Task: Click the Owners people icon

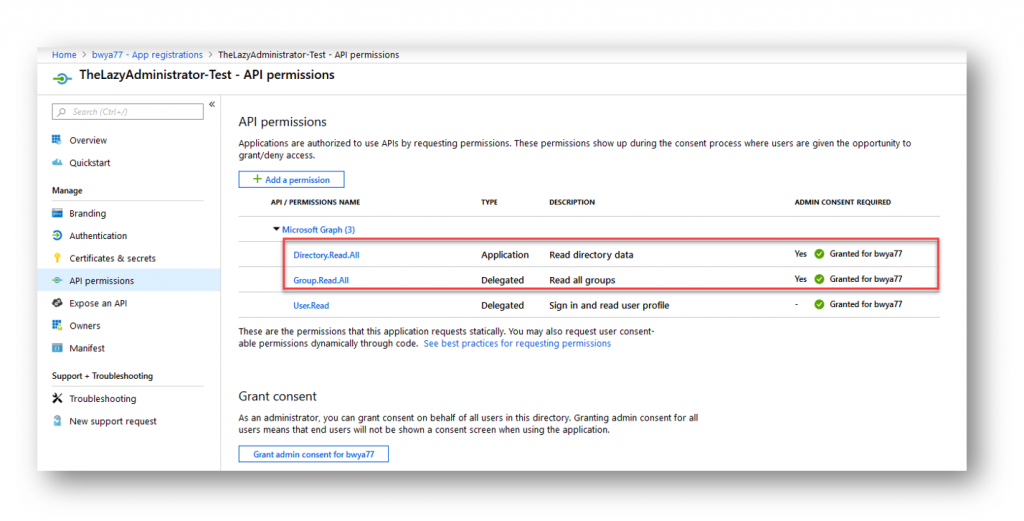Action: pyautogui.click(x=57, y=325)
